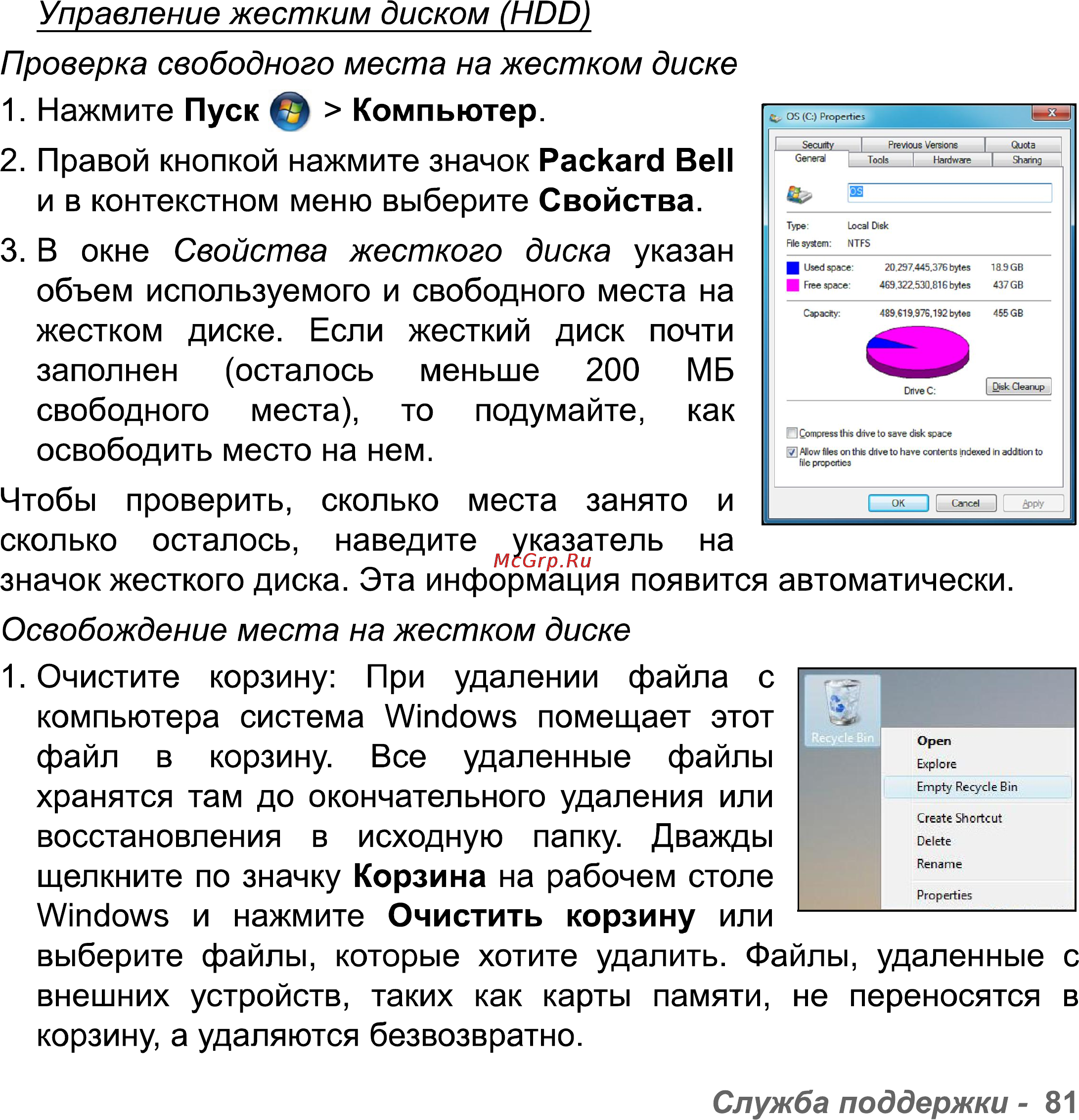The image size is (1079, 1120).
Task: Click the "Управление жестким диском (HDD)" heading
Action: point(314,14)
